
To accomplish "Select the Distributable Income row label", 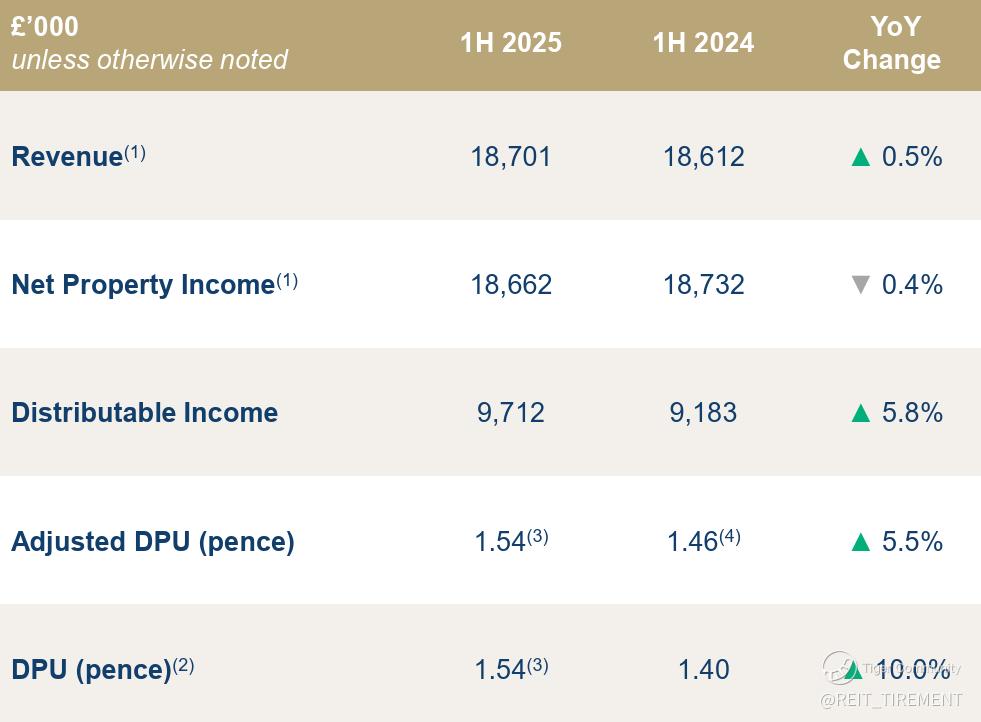I will point(145,413).
